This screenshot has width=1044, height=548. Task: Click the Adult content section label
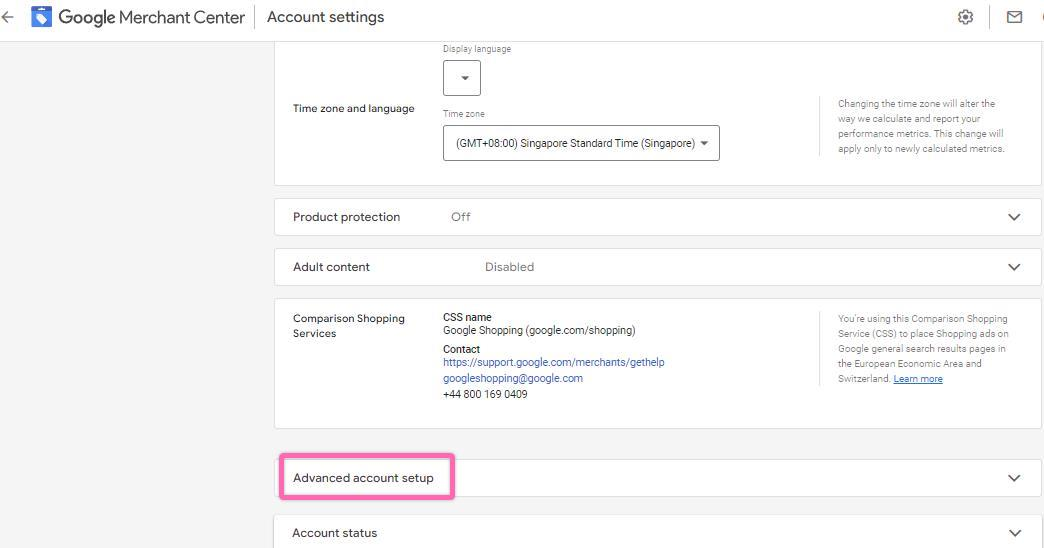(x=331, y=267)
